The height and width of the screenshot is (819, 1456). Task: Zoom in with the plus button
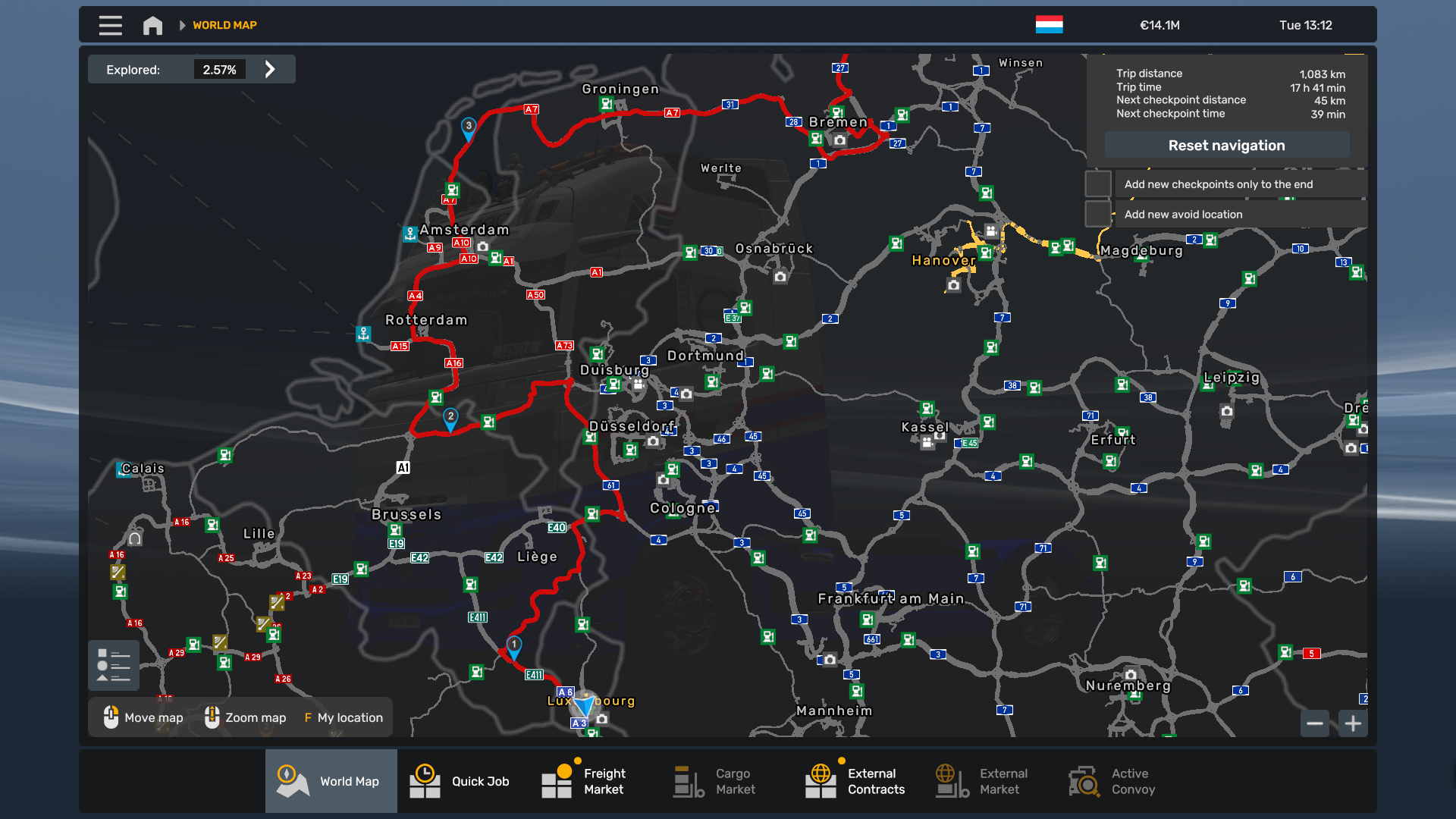pos(1353,723)
